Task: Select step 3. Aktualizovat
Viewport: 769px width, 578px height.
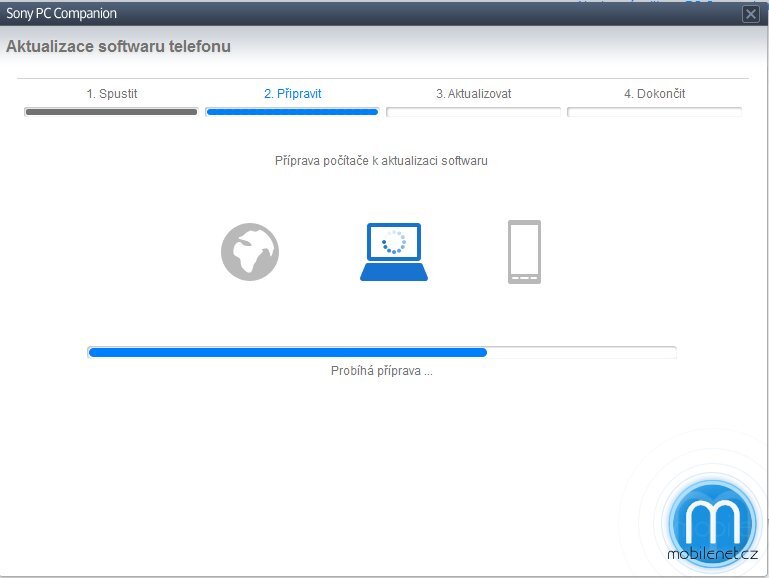Action: point(474,94)
